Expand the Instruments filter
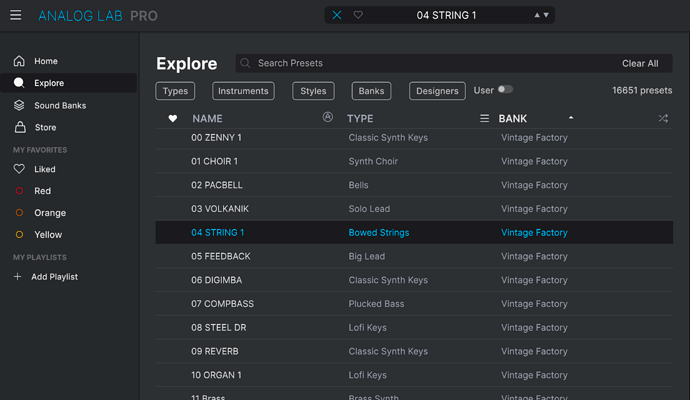Viewport: 690px width, 400px height. (243, 91)
